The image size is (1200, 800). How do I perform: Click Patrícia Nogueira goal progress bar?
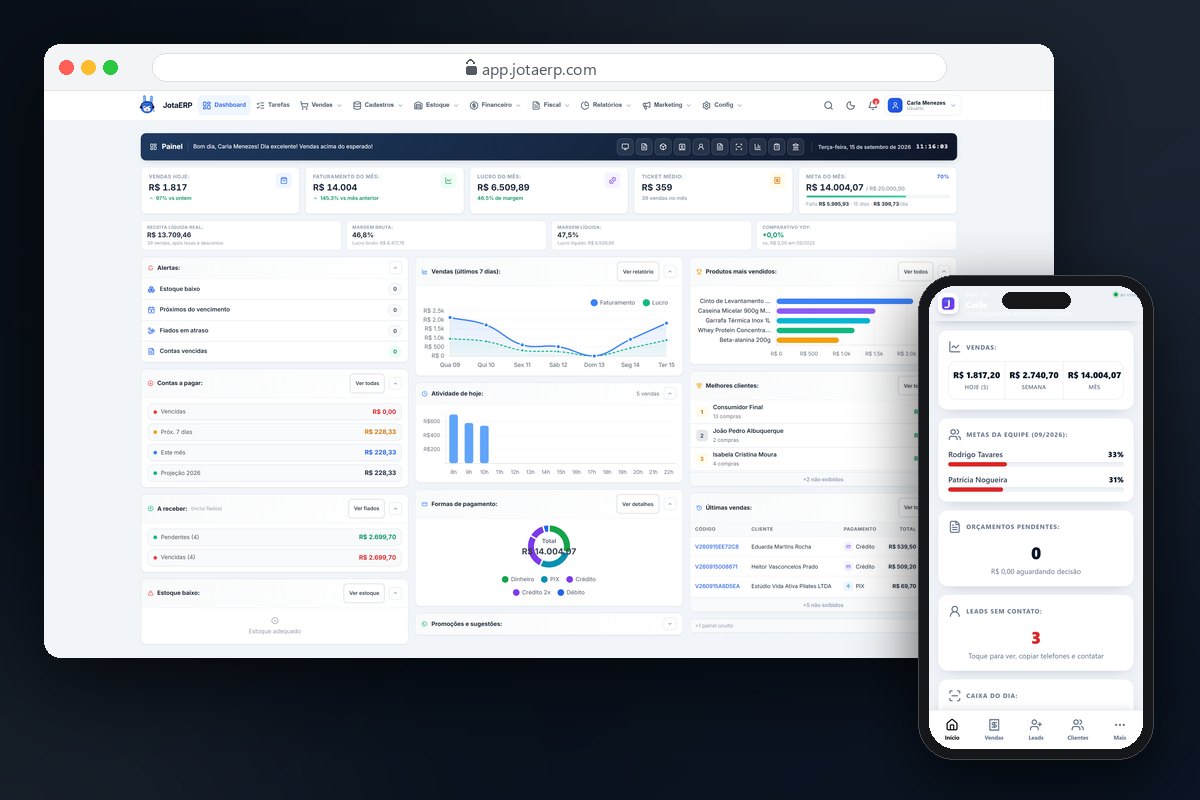coord(1035,490)
